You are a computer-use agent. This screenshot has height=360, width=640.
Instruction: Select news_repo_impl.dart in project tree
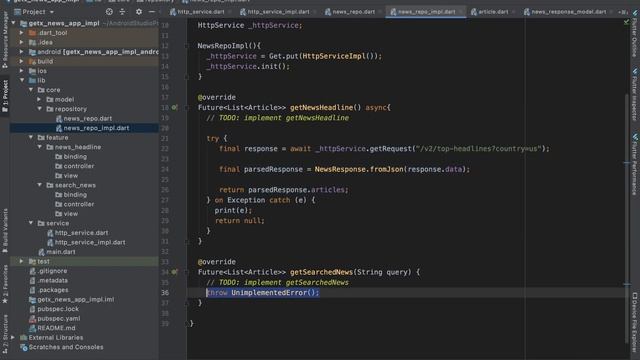coord(92,128)
